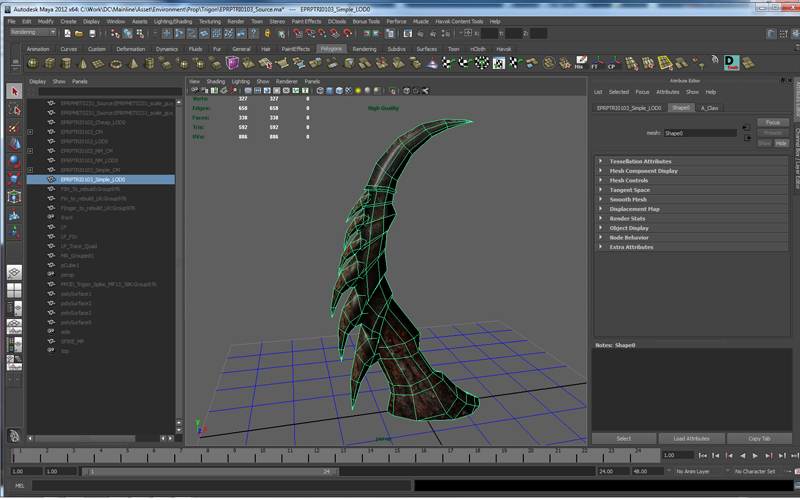Expand Tessellation Attributes section
800x500 pixels.
pos(600,161)
